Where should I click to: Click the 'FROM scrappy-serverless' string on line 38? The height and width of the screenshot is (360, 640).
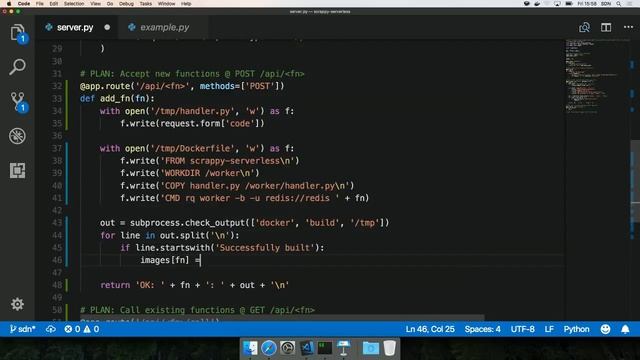(x=228, y=161)
